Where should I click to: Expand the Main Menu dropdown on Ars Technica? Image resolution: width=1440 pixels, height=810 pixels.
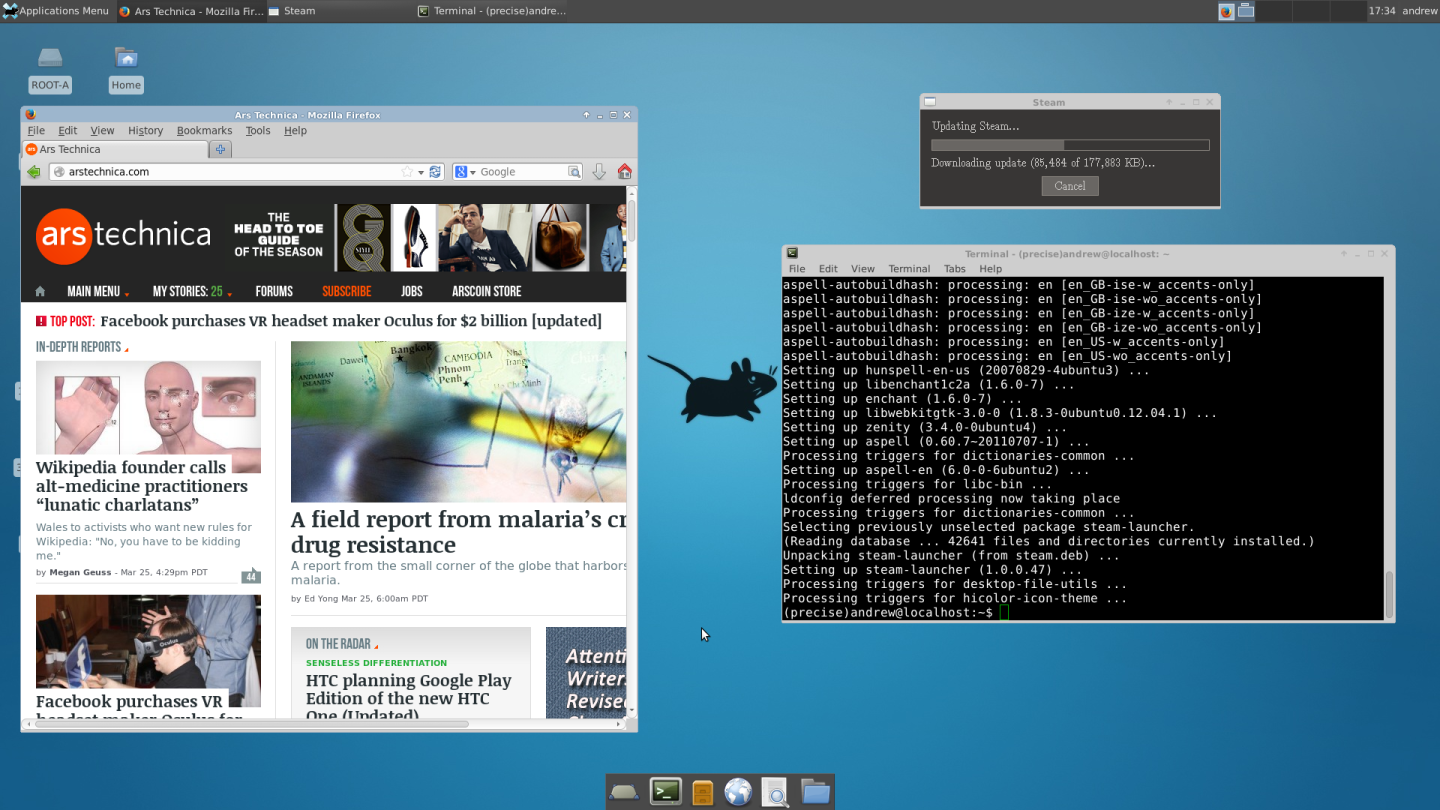[98, 292]
